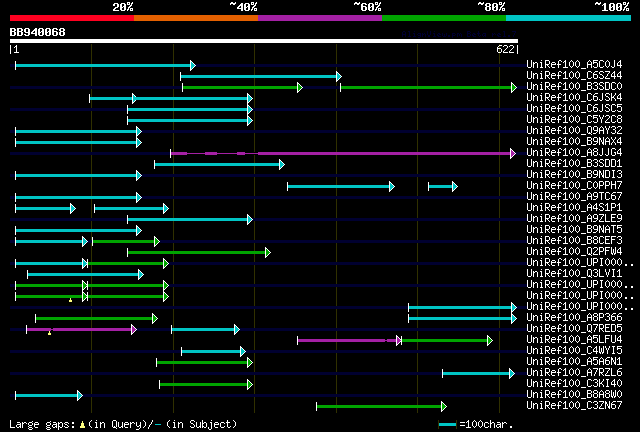Click the short rightmost cyan bar for C0PPH7
The height and width of the screenshot is (432, 640).
pos(443,187)
